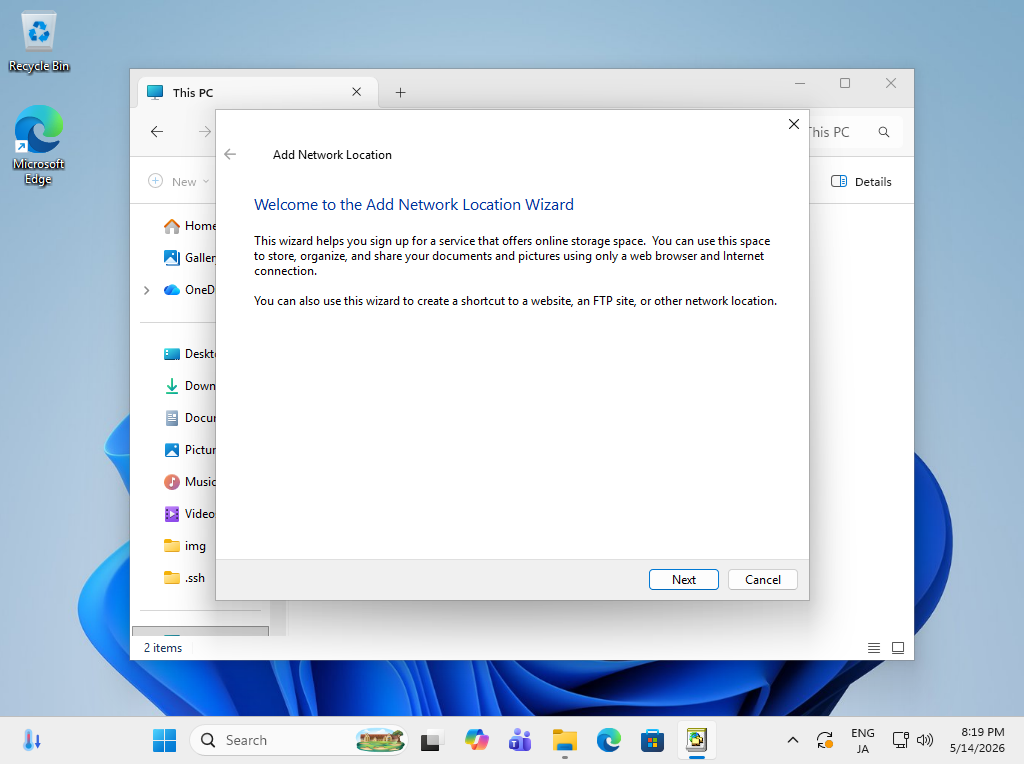
Task: Switch File Explorer to large icons view
Action: coord(898,648)
